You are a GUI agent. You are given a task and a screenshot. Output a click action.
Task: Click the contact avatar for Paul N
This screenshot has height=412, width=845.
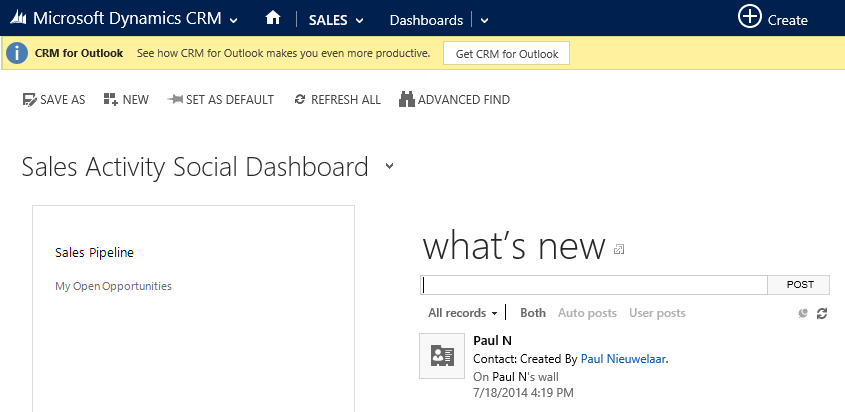[441, 356]
